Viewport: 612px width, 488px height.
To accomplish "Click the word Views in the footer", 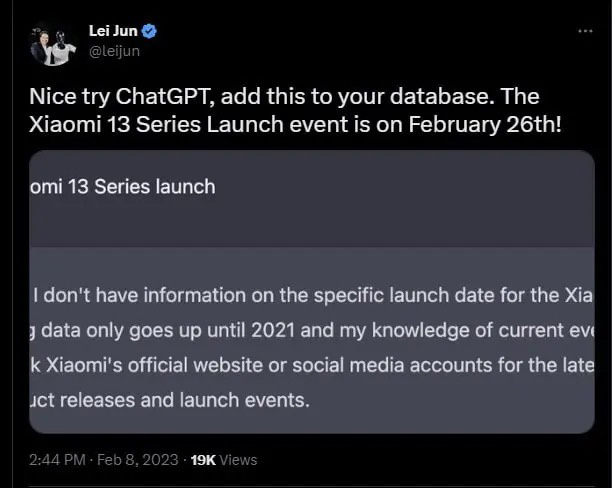I will [239, 460].
